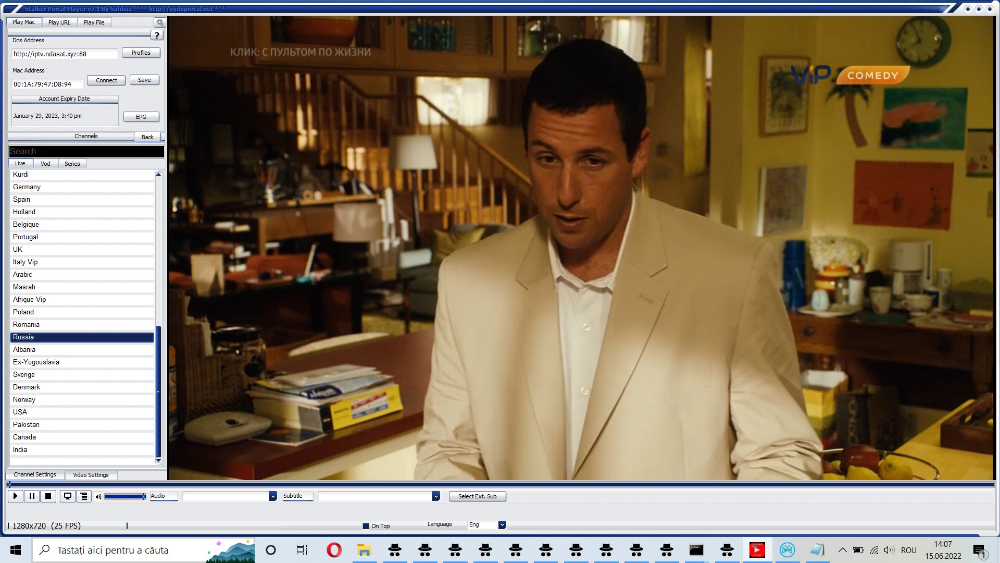The image size is (1000, 563).
Task: Click Select Ext. Sub button
Action: tap(478, 496)
